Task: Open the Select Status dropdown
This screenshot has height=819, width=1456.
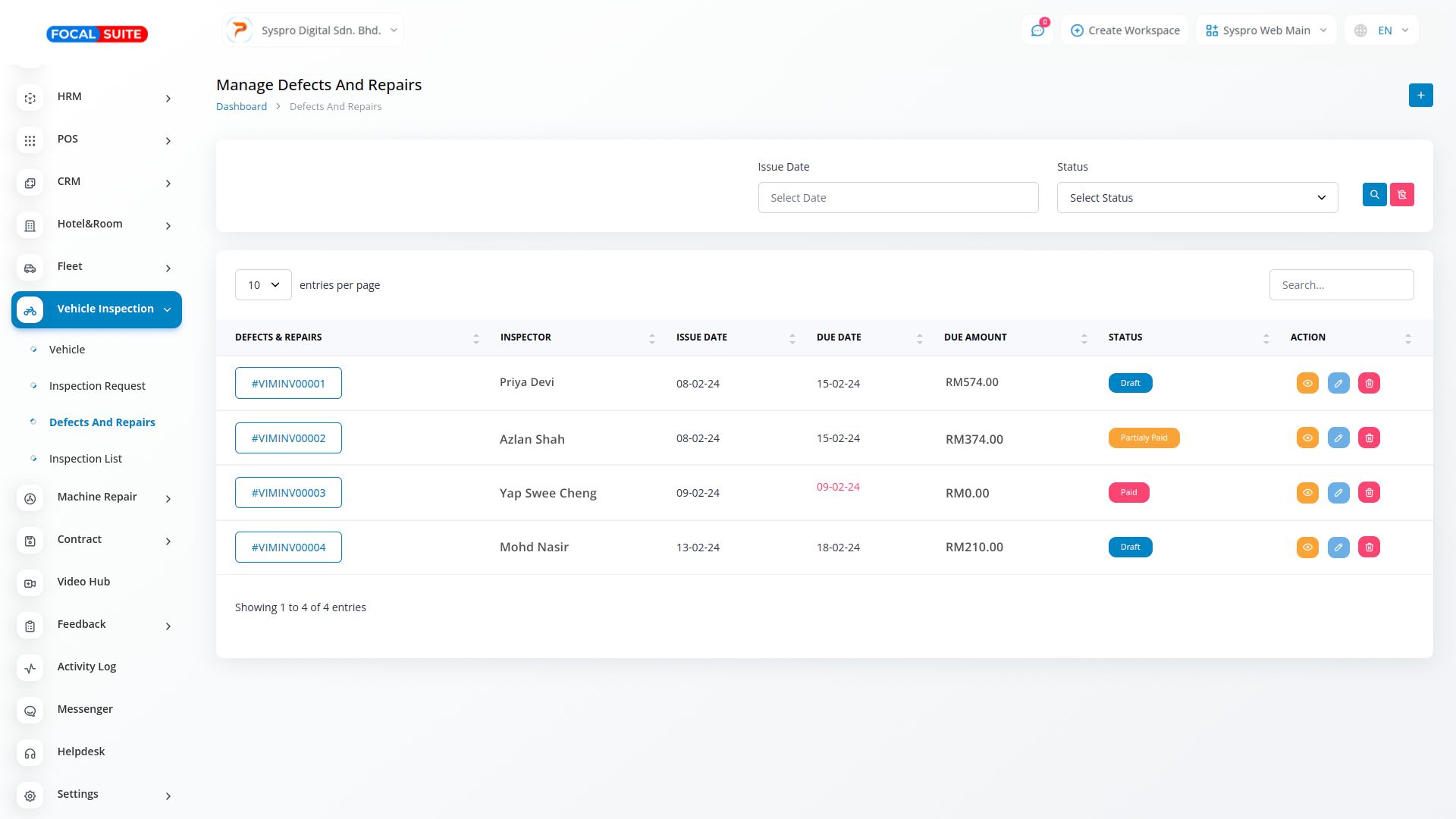Action: pyautogui.click(x=1197, y=198)
